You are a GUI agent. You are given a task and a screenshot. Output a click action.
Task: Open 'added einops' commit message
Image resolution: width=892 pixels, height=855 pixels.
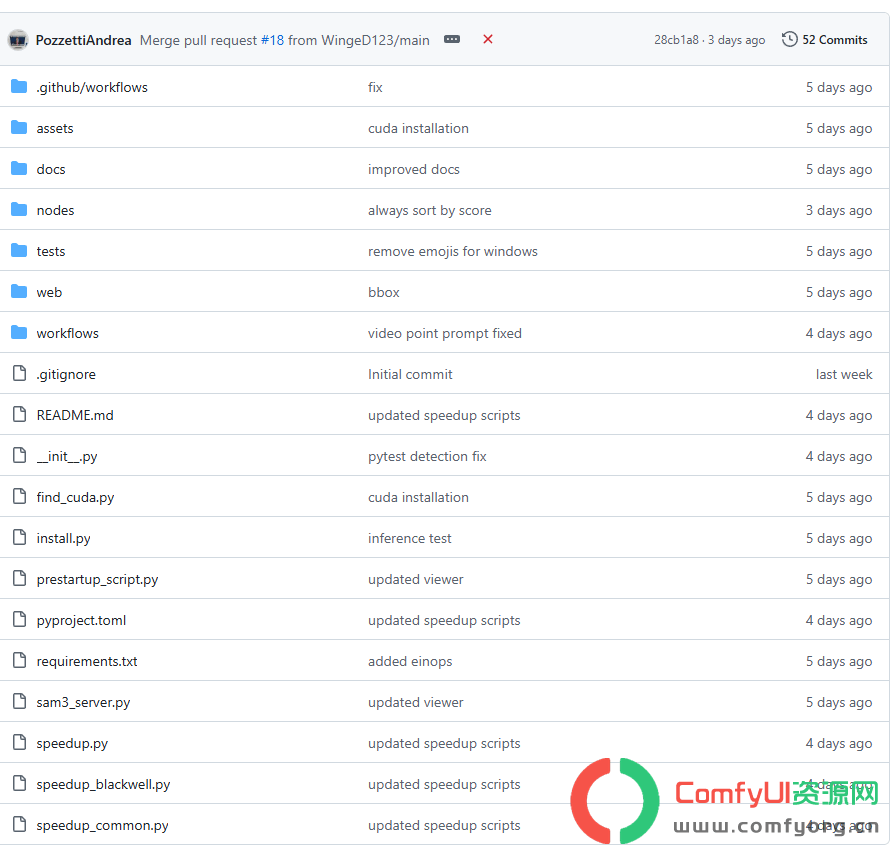point(410,661)
